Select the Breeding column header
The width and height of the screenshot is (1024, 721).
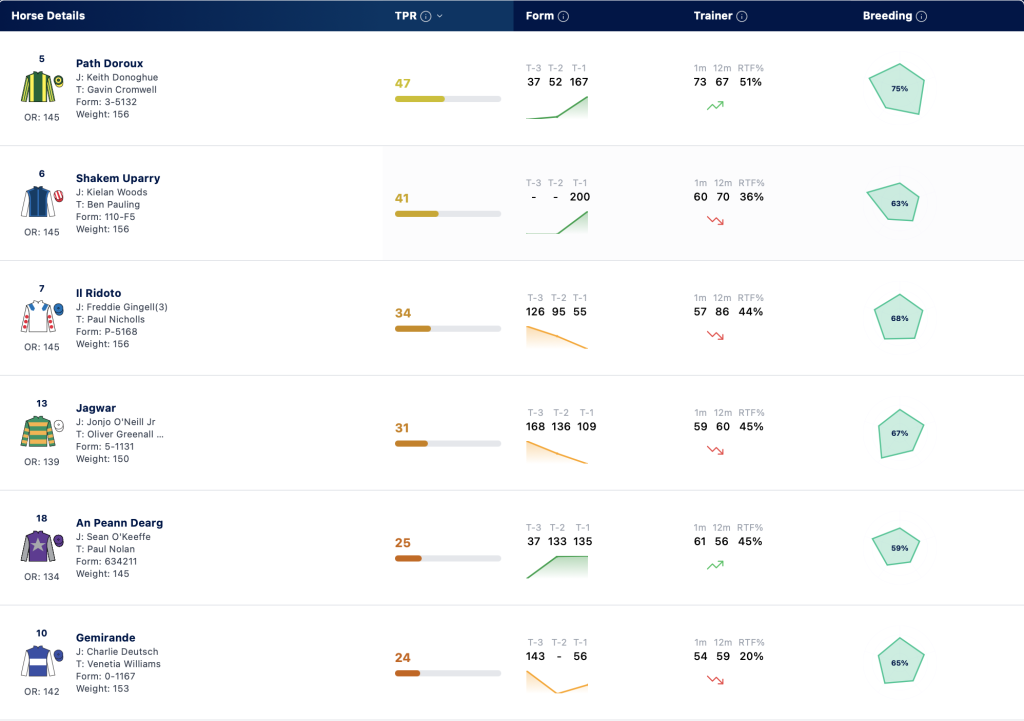pyautogui.click(x=887, y=16)
